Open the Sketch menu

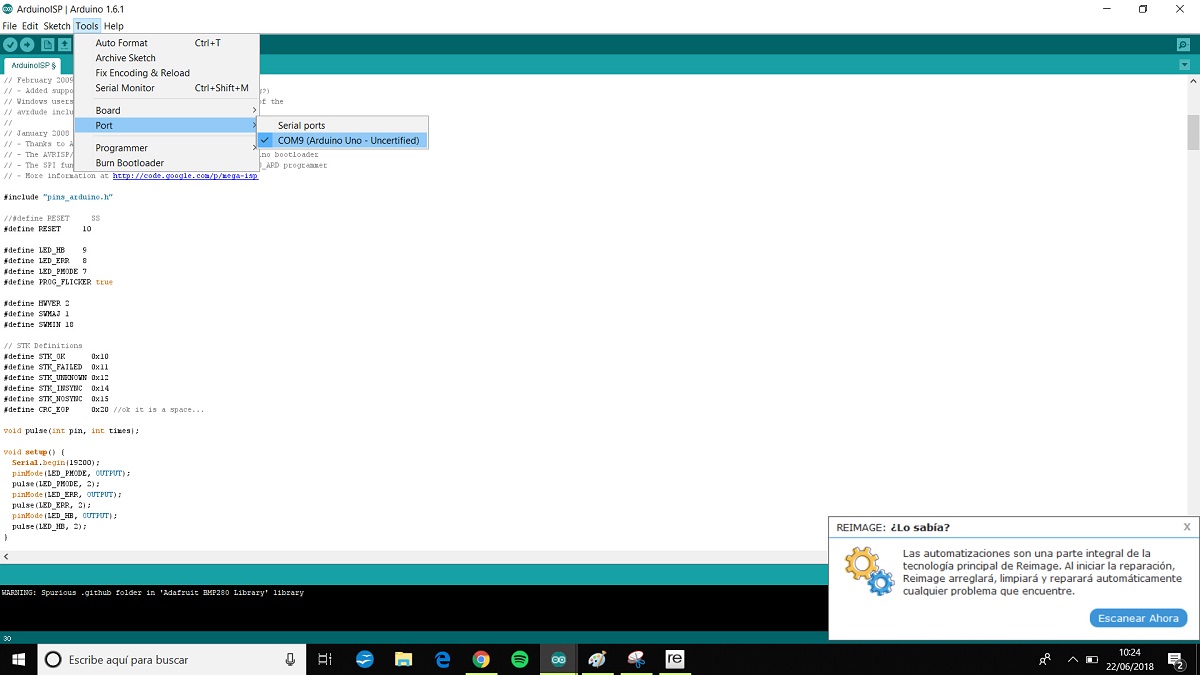[57, 26]
